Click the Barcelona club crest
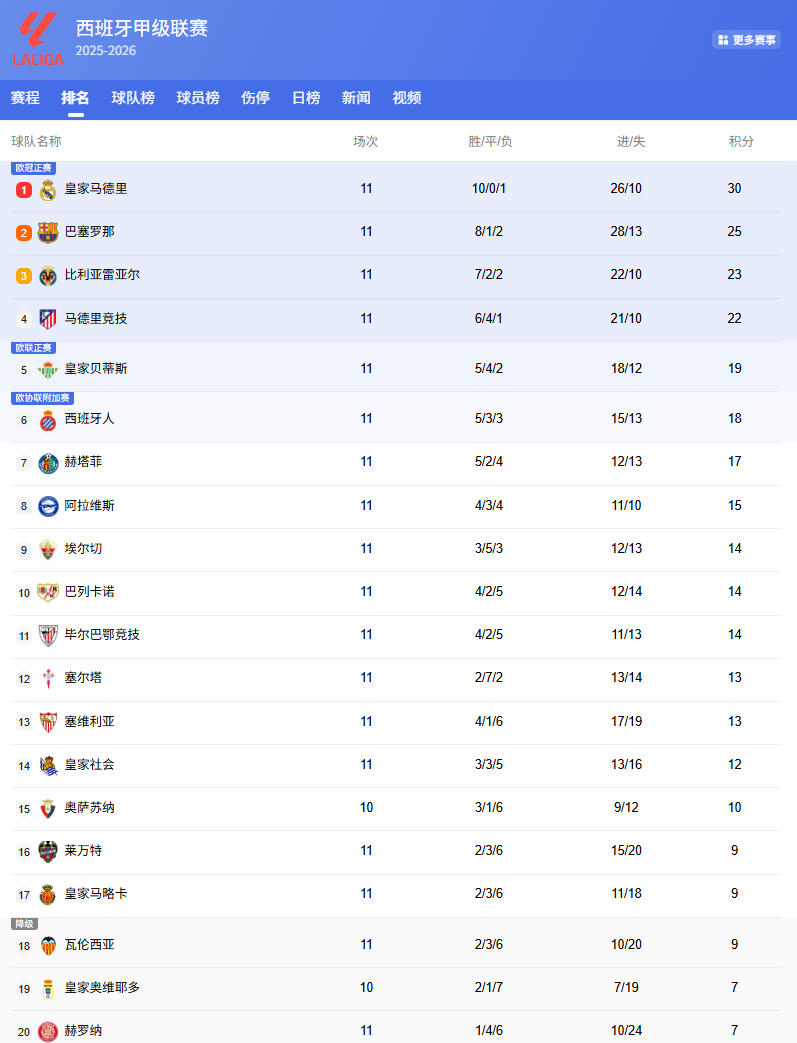The image size is (797, 1043). pos(48,232)
